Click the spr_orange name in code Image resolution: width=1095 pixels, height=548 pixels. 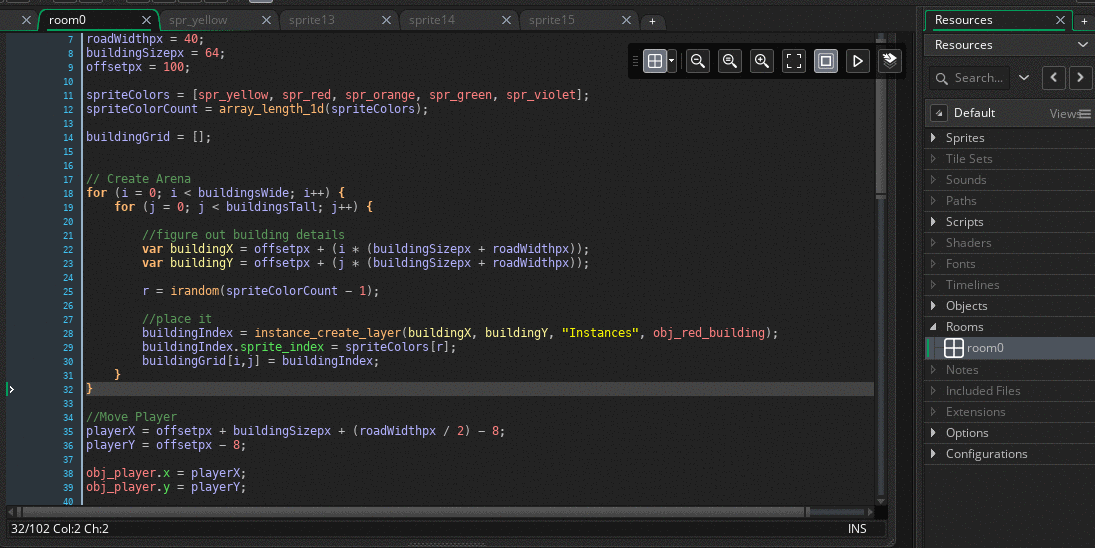click(380, 95)
